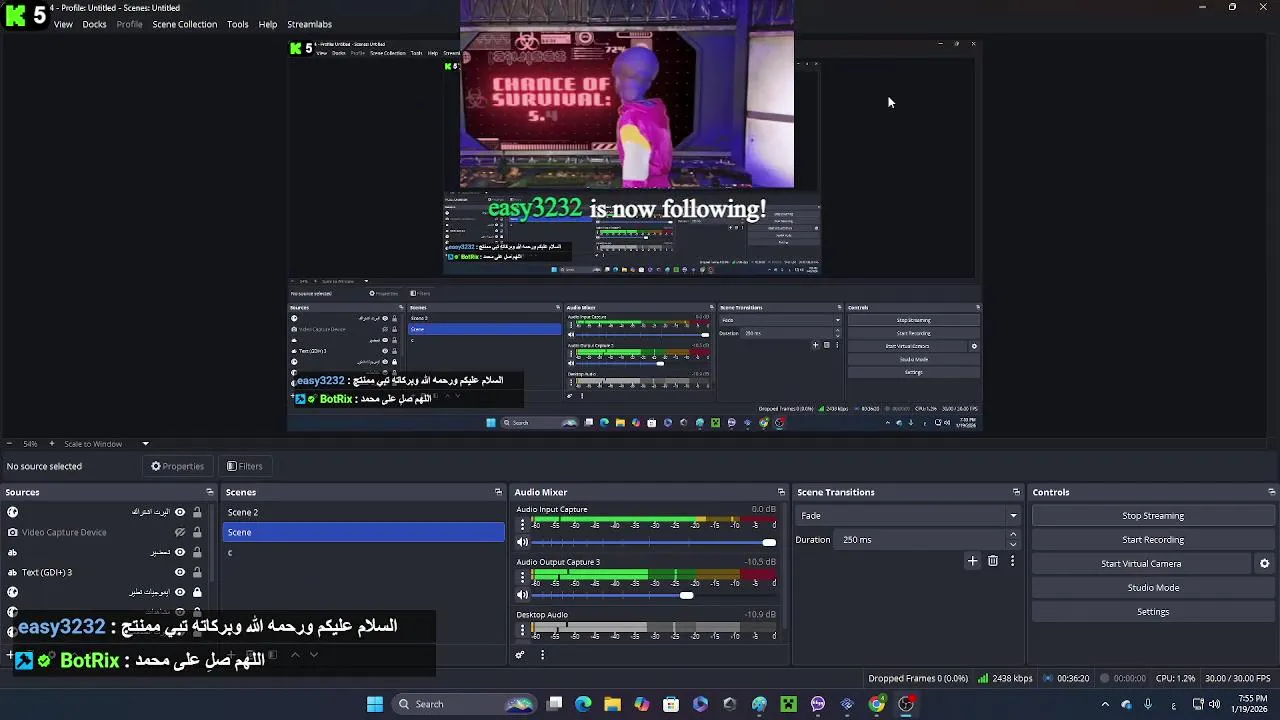This screenshot has height=720, width=1280.
Task: Open preview zoom percentage dropdown arrow
Action: click(145, 444)
